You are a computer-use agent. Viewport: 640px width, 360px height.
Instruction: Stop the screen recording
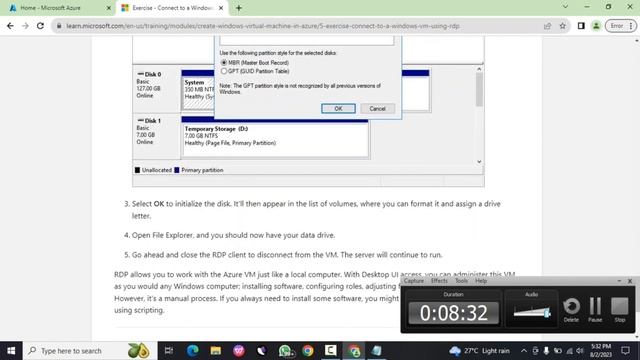pos(620,310)
